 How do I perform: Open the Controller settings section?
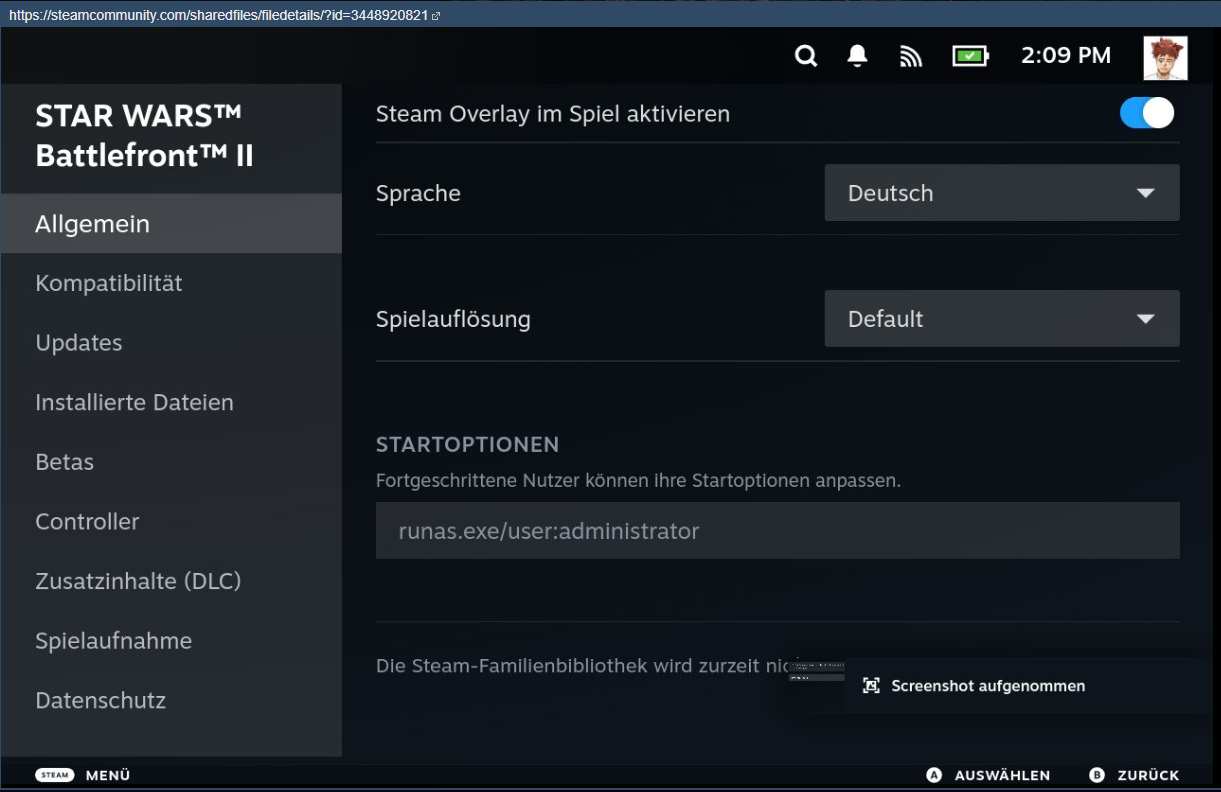pyautogui.click(x=171, y=521)
